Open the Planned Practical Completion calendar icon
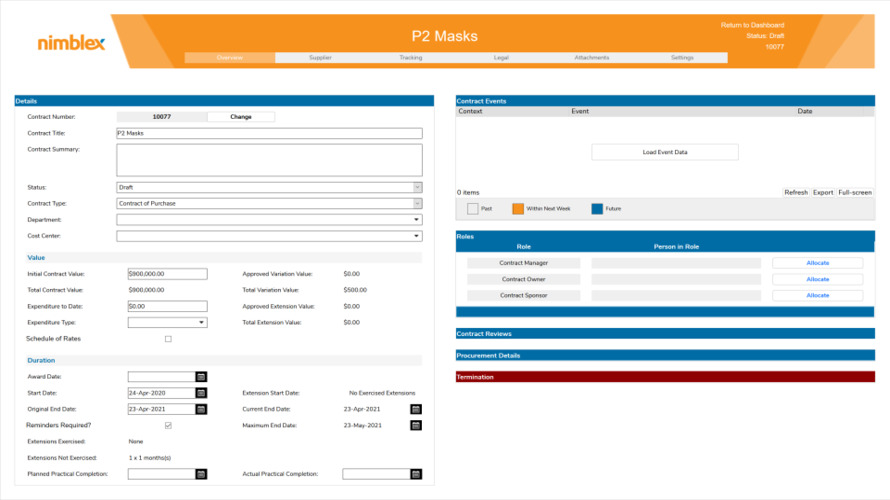The image size is (890, 500). point(201,474)
